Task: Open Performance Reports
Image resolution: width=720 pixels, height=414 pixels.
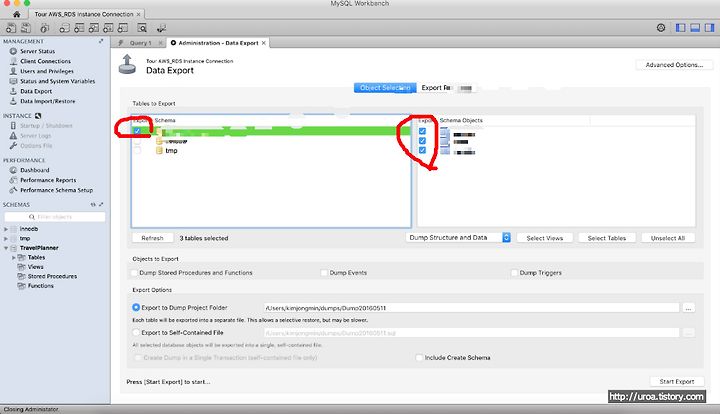Action: click(x=48, y=180)
